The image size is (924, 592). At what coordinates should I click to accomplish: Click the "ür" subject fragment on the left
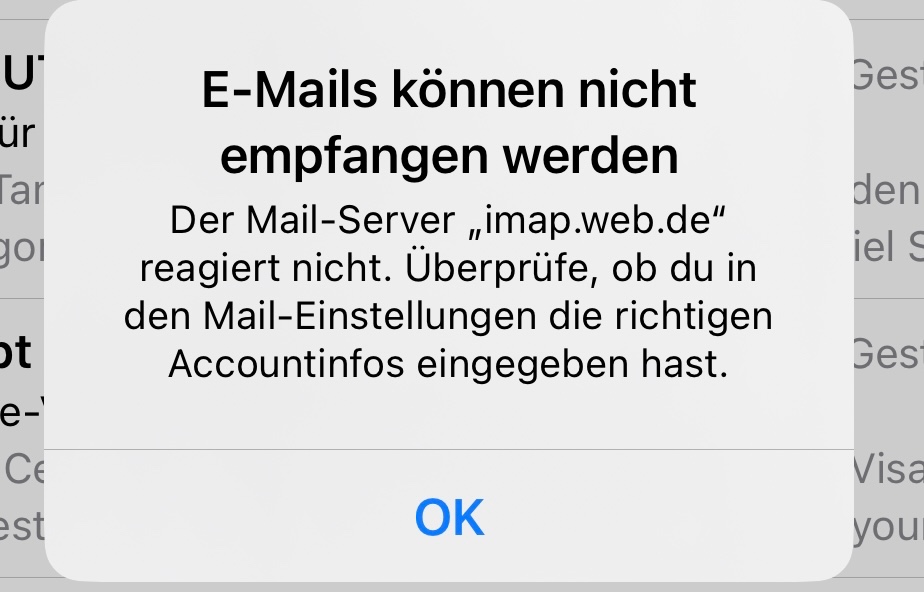[18, 133]
